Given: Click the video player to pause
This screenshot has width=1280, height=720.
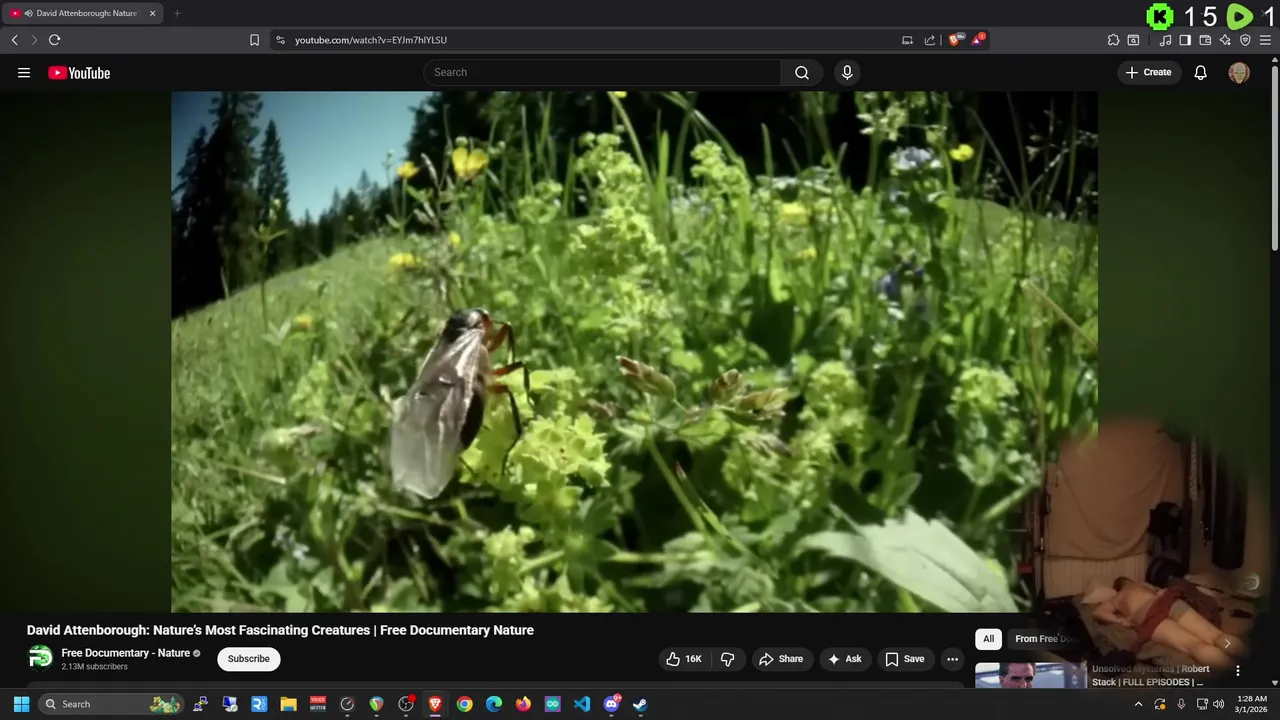Looking at the screenshot, I should pos(634,351).
